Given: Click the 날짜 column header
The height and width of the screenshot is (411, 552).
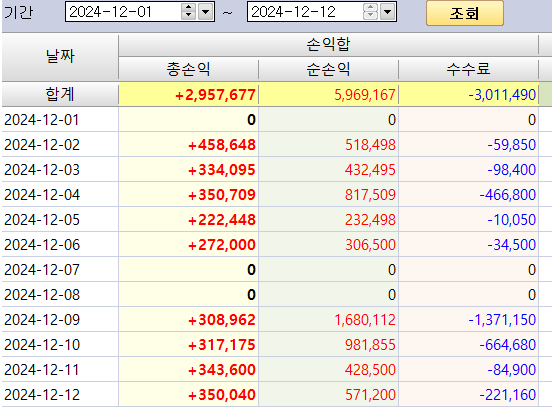Looking at the screenshot, I should (60, 56).
